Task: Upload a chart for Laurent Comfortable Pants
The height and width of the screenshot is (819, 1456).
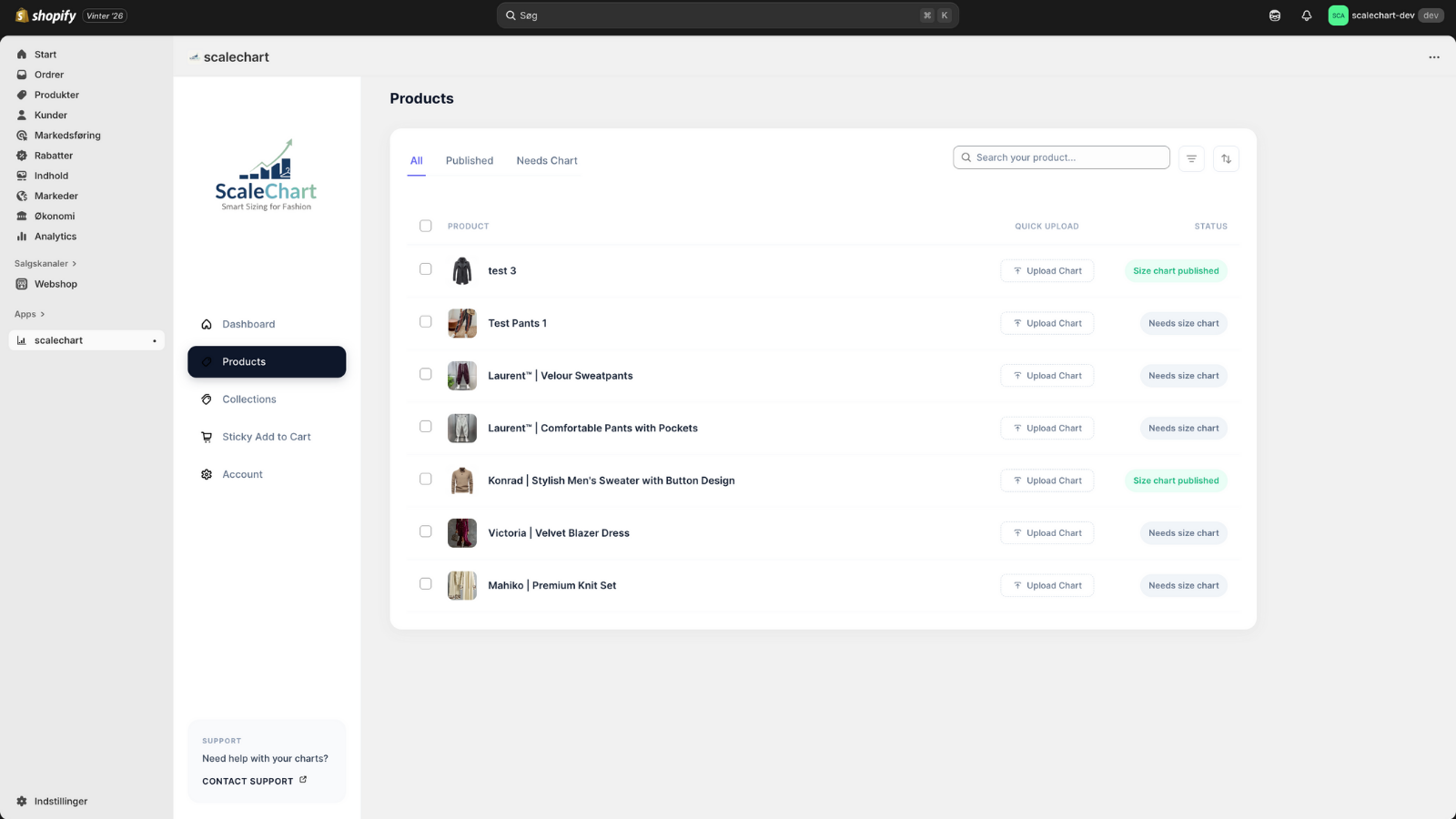Action: [1047, 429]
